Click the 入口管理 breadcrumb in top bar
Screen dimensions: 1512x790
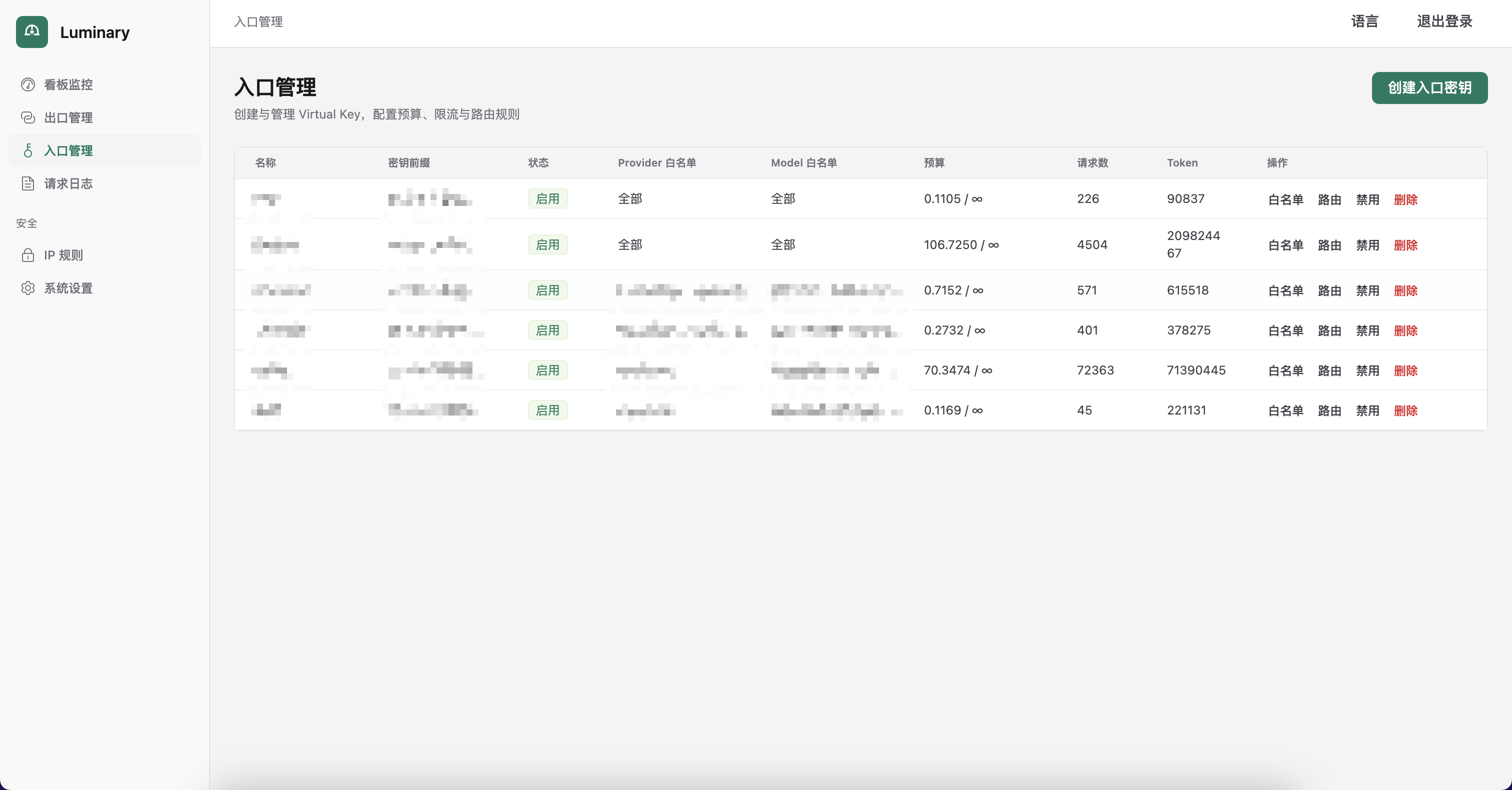[258, 21]
